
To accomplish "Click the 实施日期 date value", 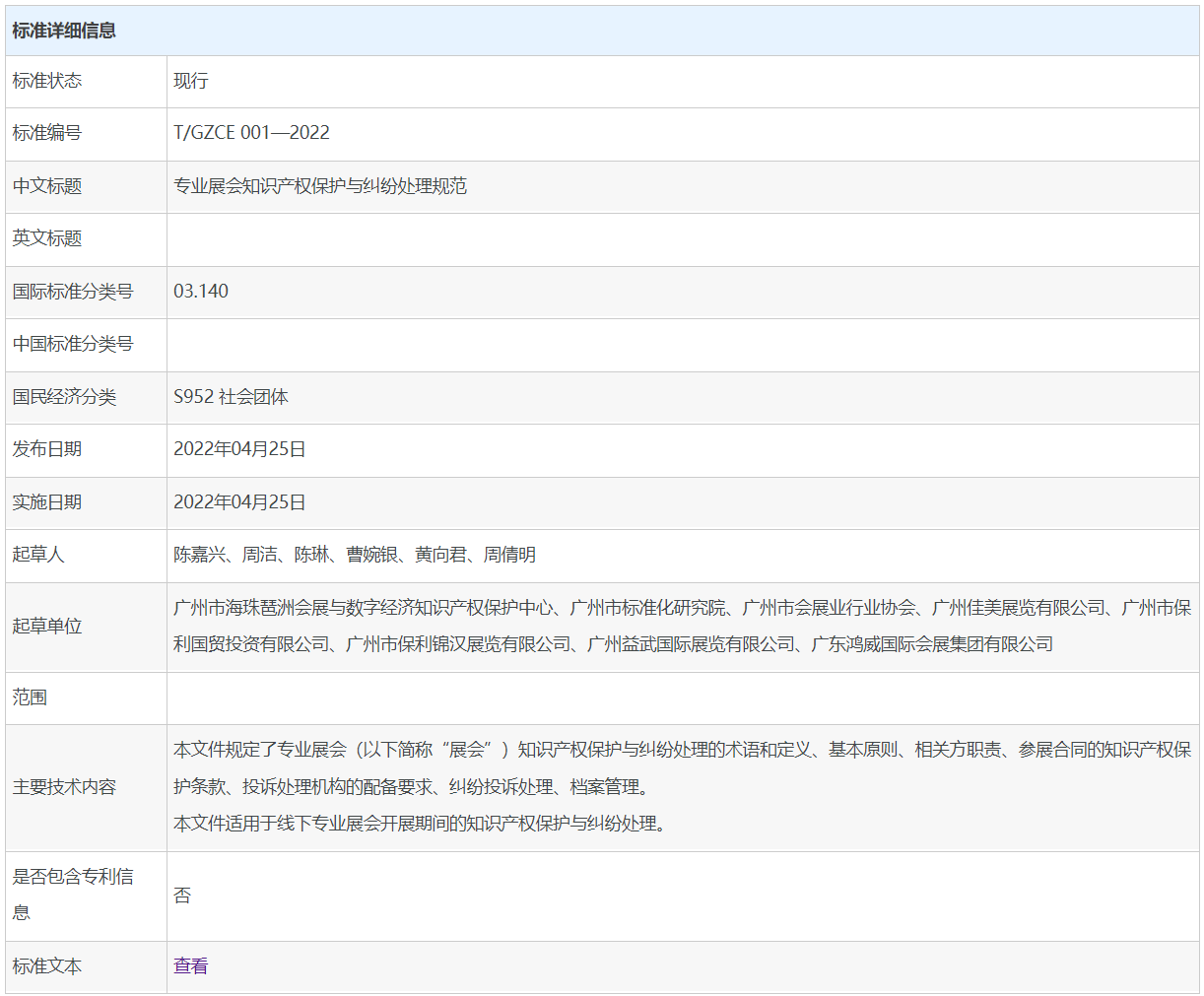I will tap(239, 502).
